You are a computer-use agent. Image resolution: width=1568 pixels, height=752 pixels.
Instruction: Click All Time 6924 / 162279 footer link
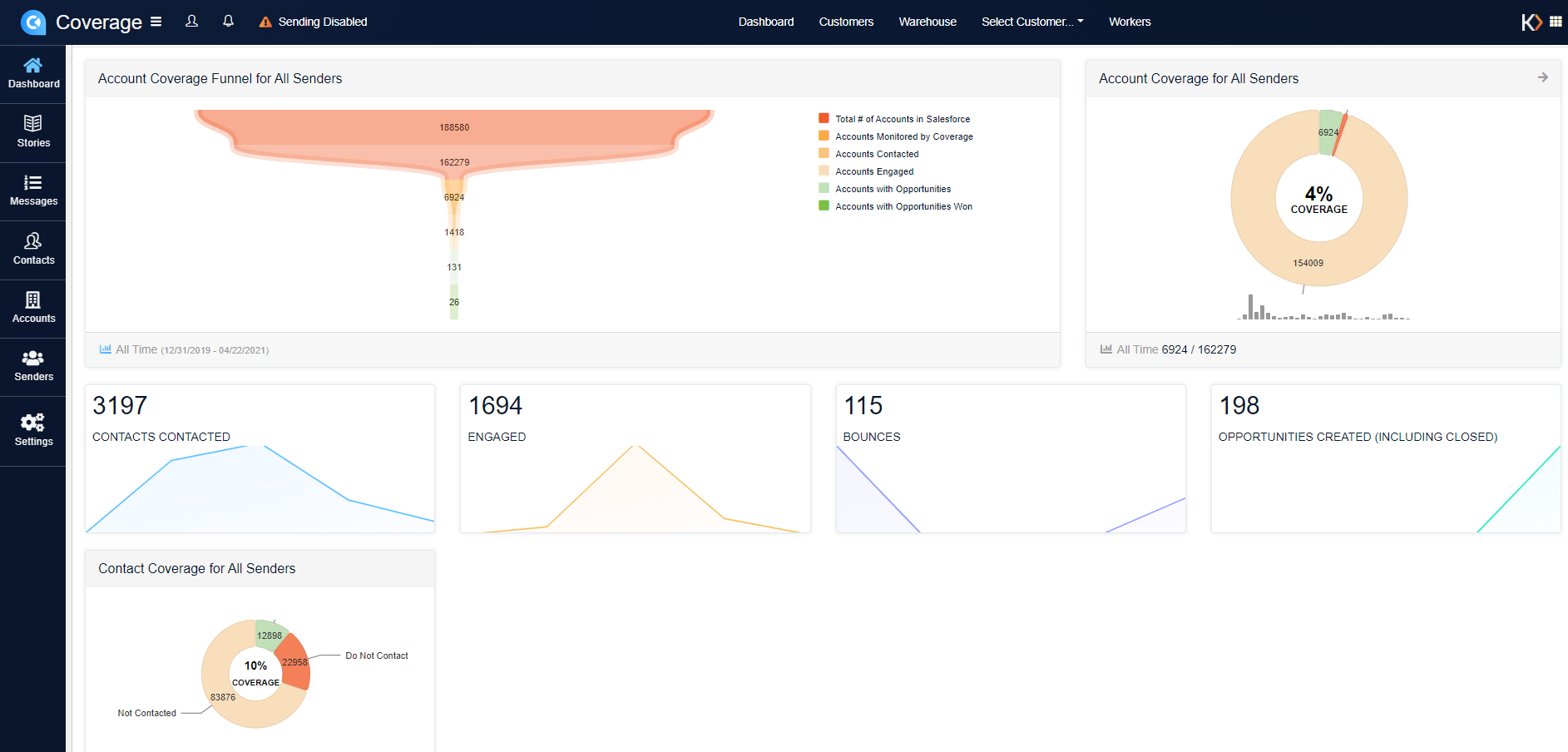coord(1176,349)
